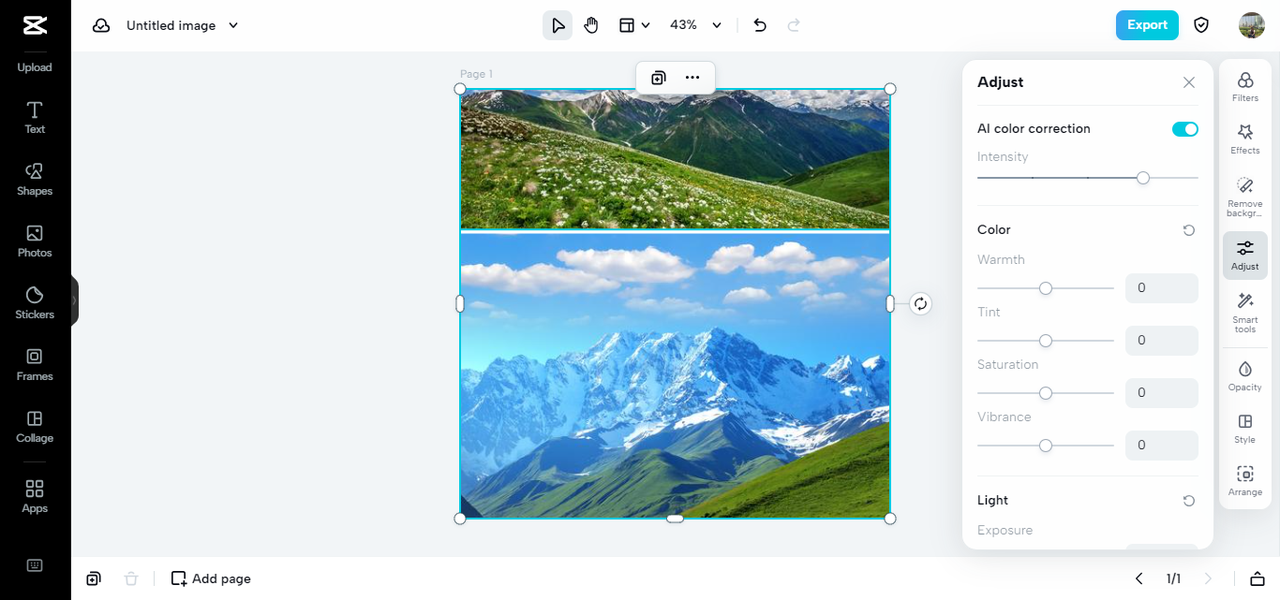Screen dimensions: 1280x600
Task: Click the Tint slider handle
Action: tap(1046, 340)
